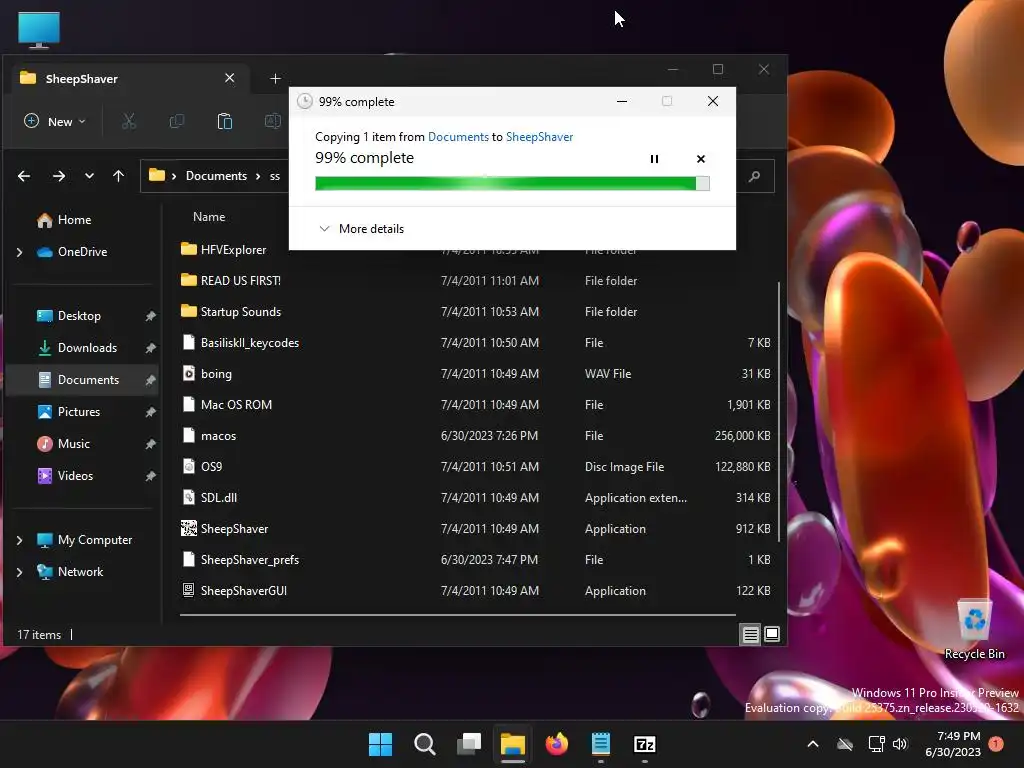Click the green copy progress bar
The height and width of the screenshot is (768, 1024).
point(512,184)
